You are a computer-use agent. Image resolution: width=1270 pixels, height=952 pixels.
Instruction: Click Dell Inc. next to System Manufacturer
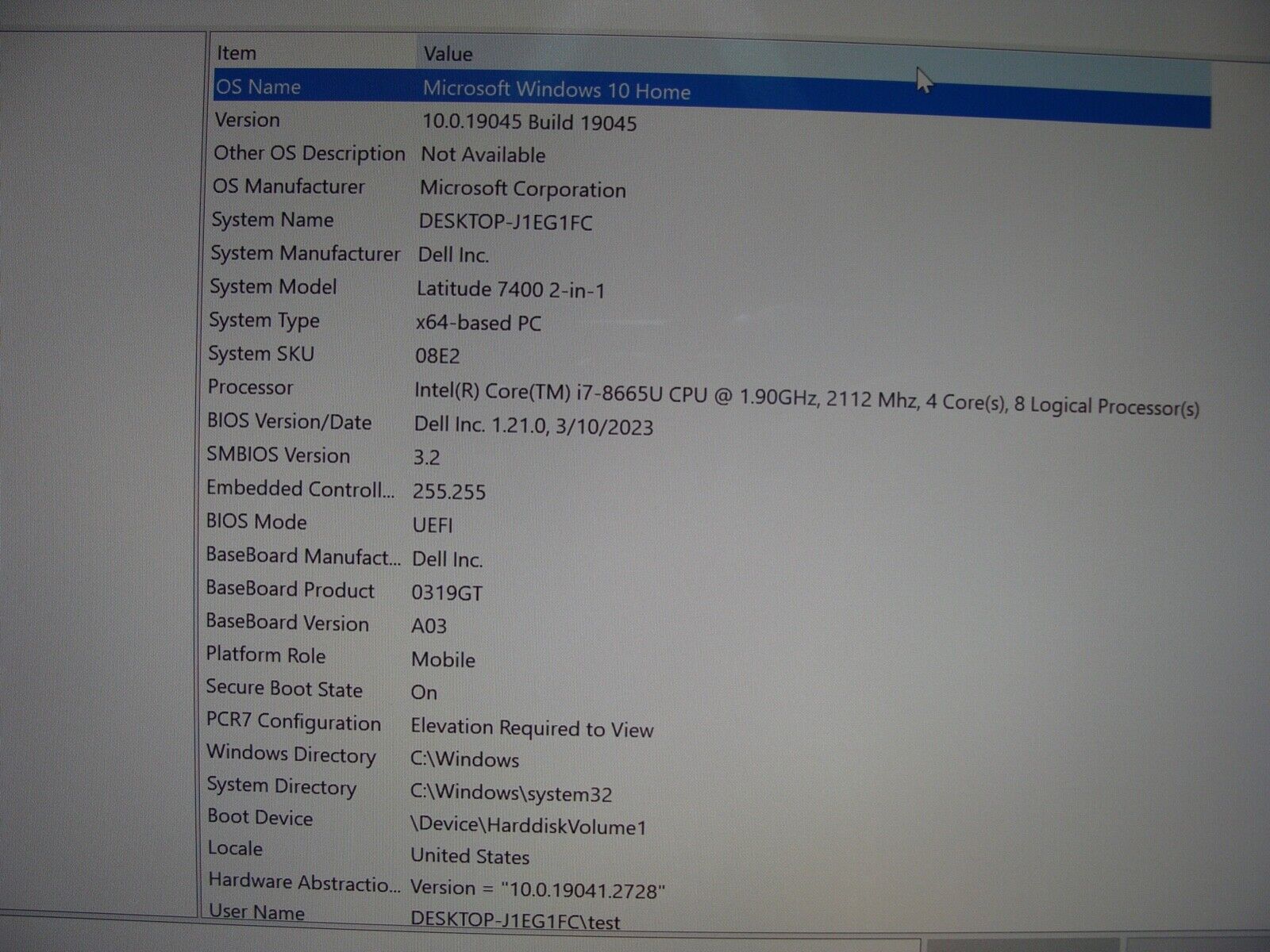(453, 255)
